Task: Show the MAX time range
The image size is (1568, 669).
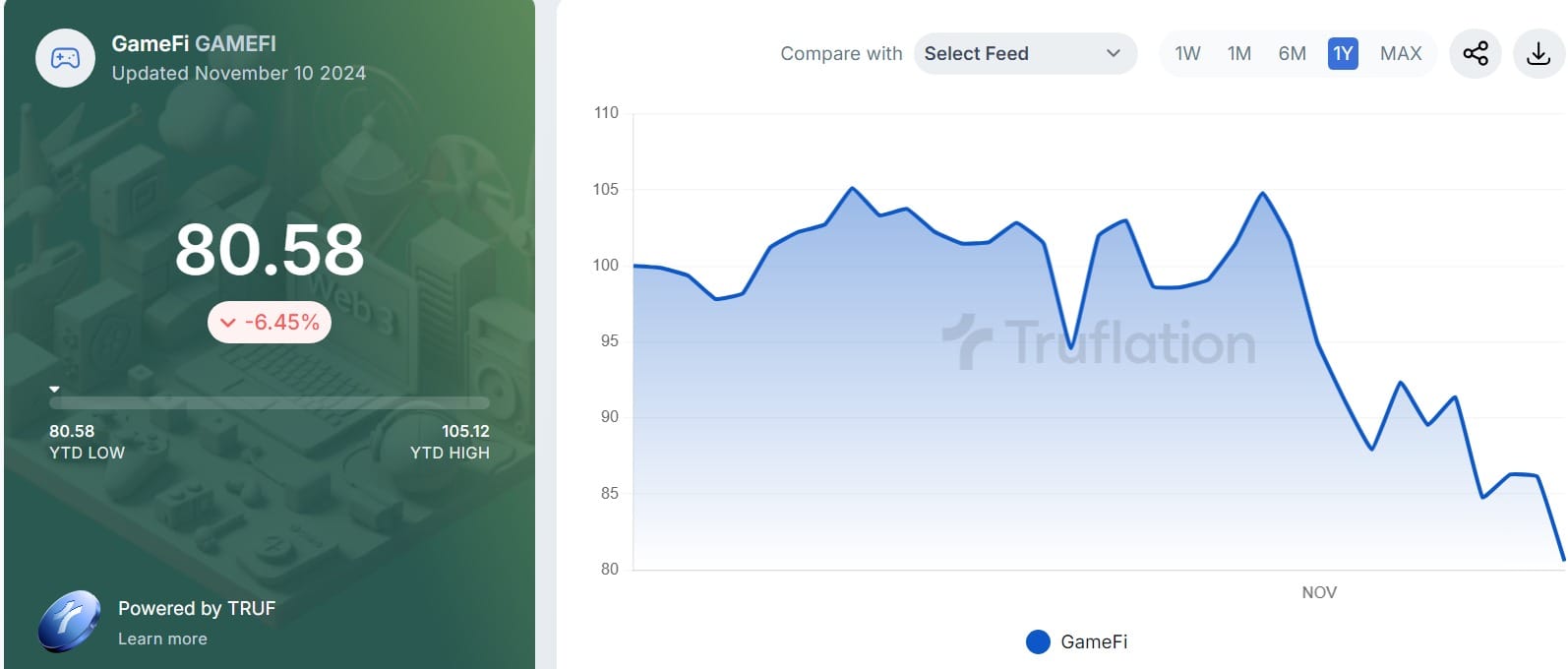Action: point(1401,53)
